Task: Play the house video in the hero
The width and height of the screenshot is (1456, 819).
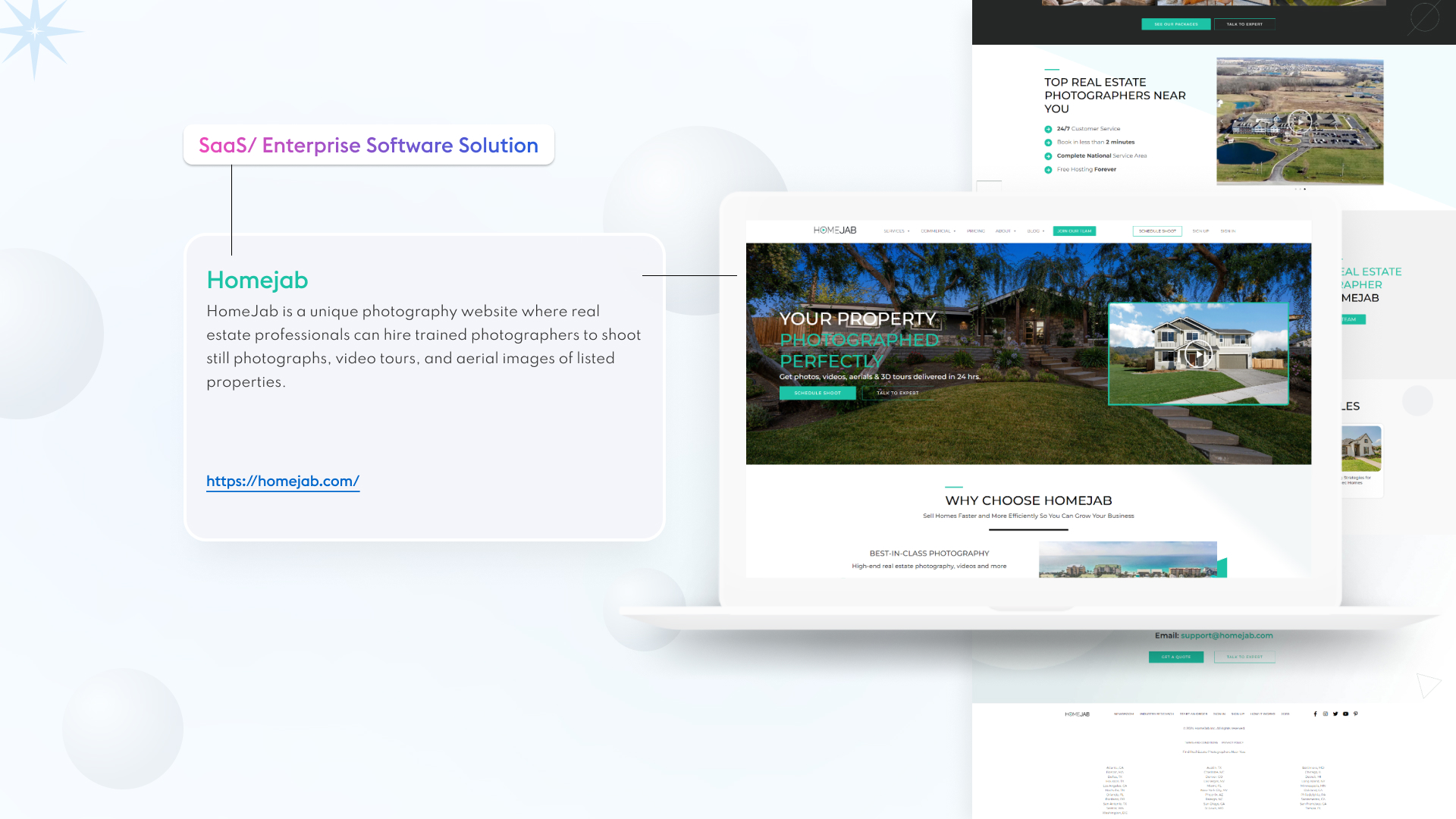Action: 1198,353
